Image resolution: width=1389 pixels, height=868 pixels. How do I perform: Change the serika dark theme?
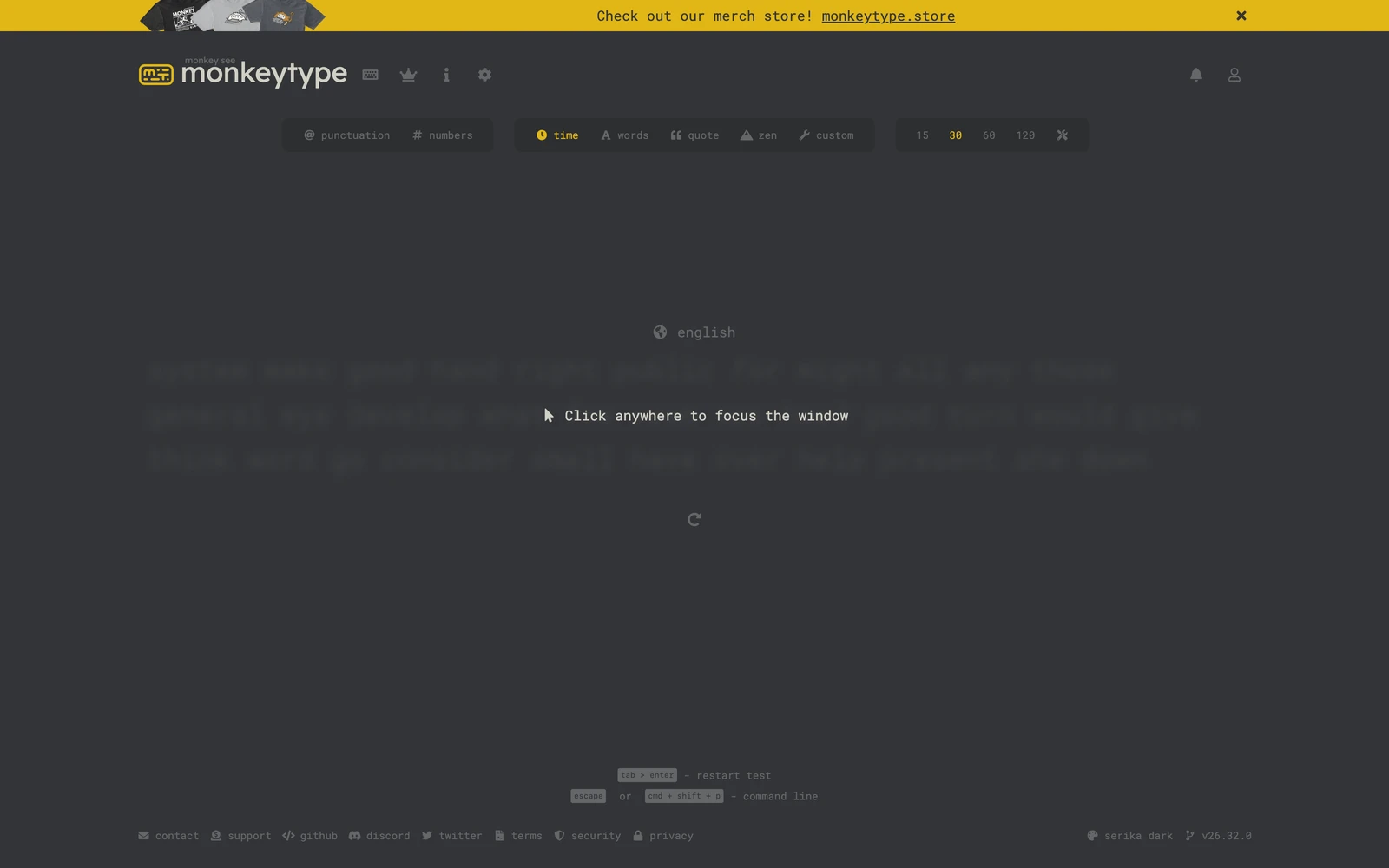(x=1129, y=836)
